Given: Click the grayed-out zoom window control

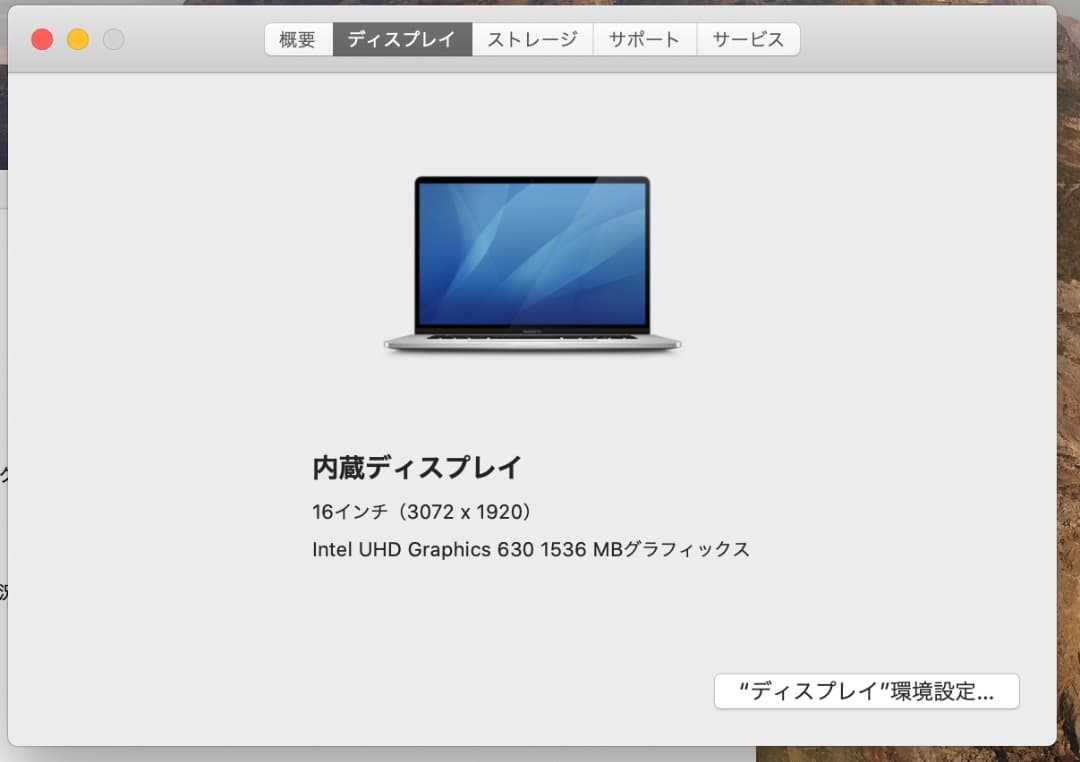Looking at the screenshot, I should point(114,39).
